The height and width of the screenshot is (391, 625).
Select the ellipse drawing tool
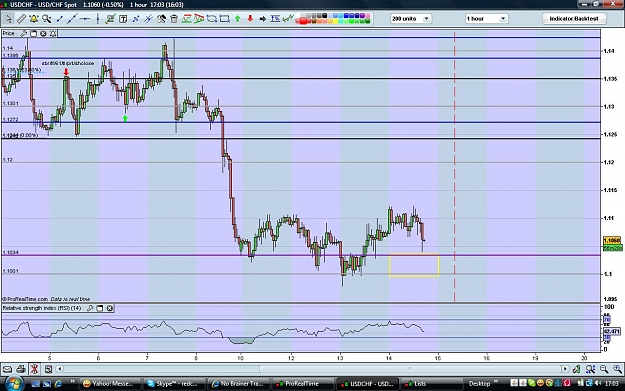(x=212, y=18)
